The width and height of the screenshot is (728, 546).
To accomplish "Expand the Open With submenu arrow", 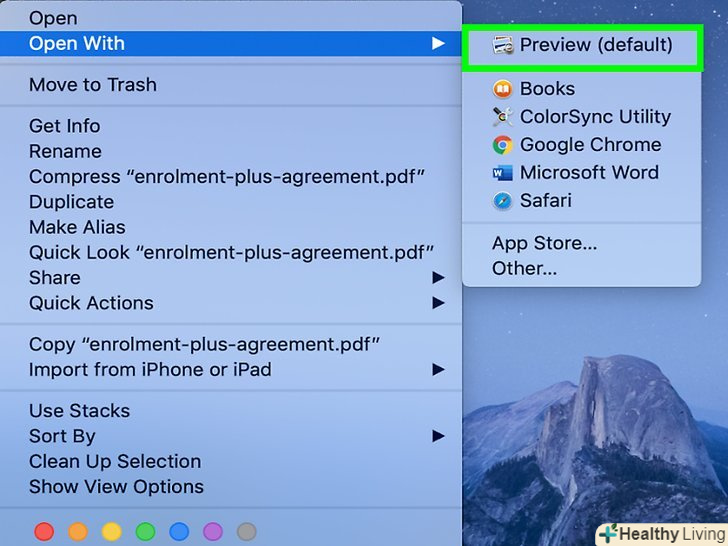I will 438,44.
